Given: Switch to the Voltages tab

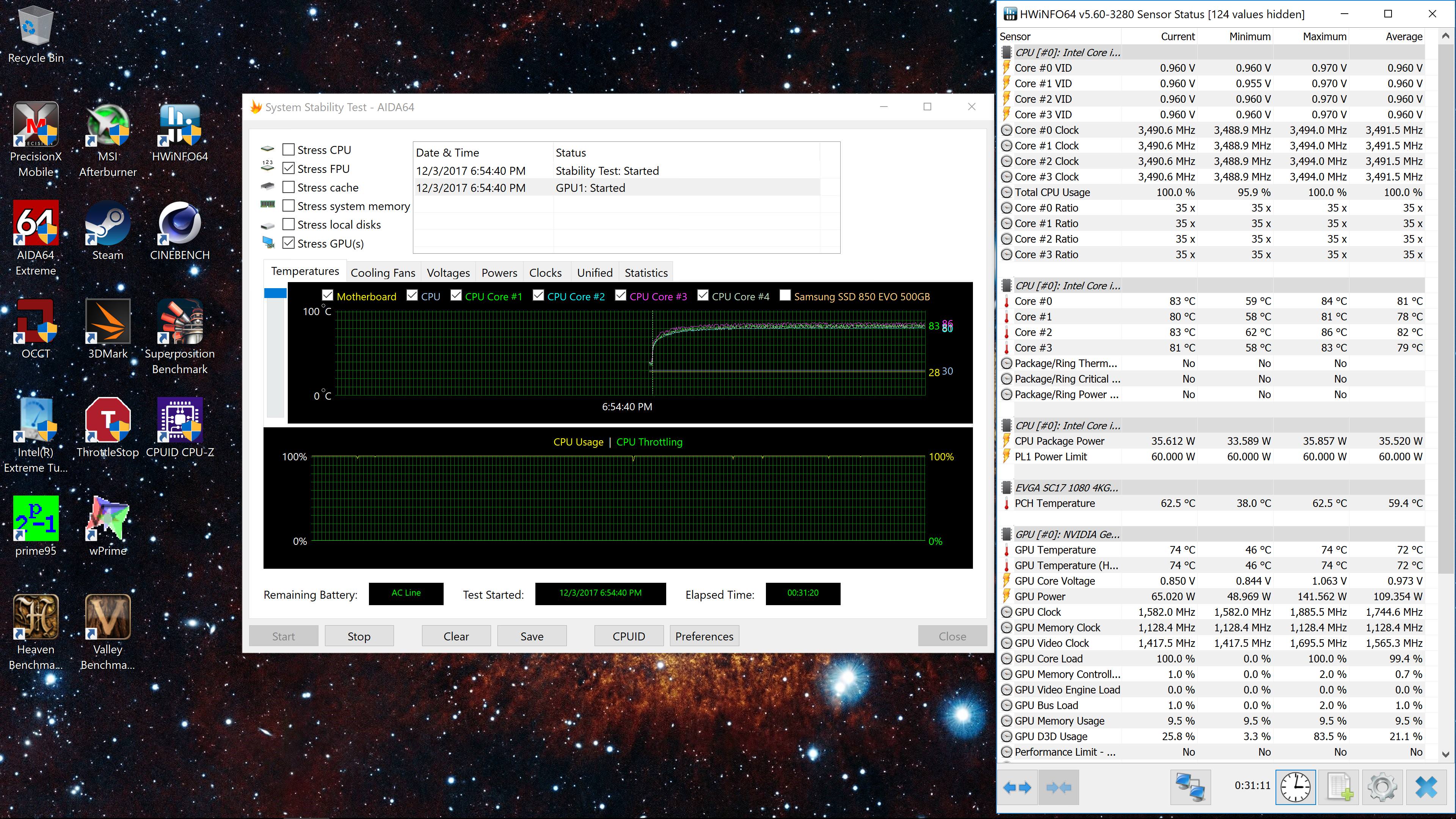Looking at the screenshot, I should (x=448, y=273).
